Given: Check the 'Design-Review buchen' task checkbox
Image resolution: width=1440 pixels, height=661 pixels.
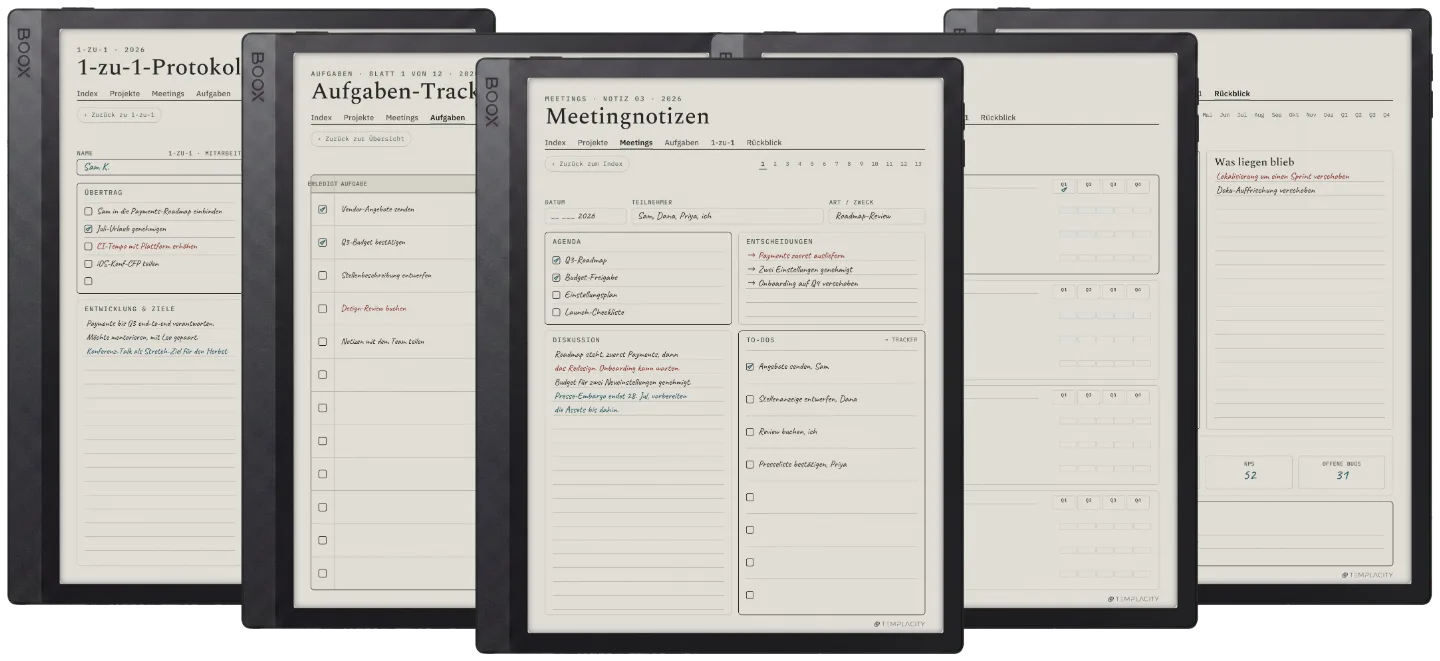Looking at the screenshot, I should coord(322,308).
